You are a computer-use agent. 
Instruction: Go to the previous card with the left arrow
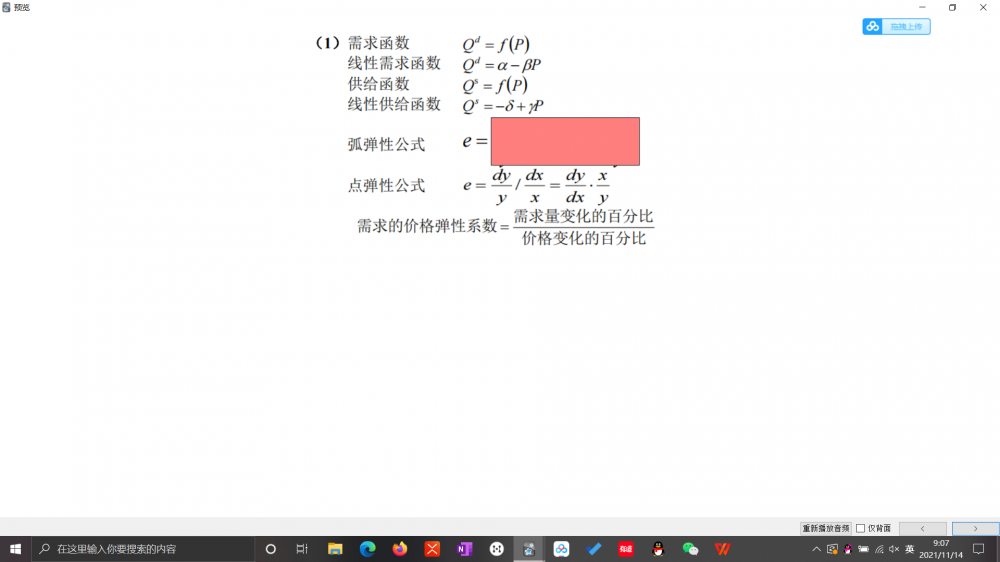coord(922,528)
